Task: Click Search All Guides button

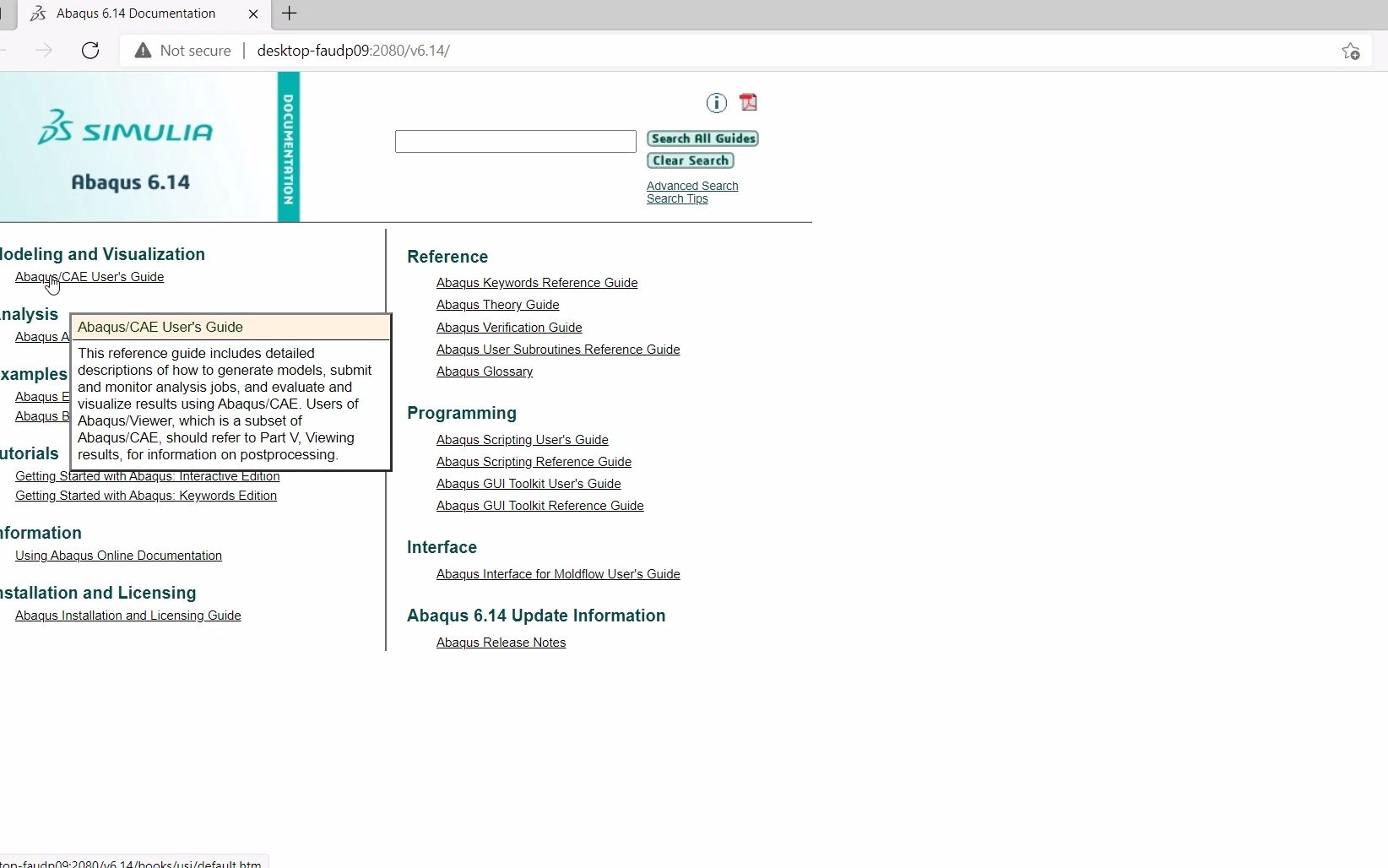Action: (x=702, y=138)
